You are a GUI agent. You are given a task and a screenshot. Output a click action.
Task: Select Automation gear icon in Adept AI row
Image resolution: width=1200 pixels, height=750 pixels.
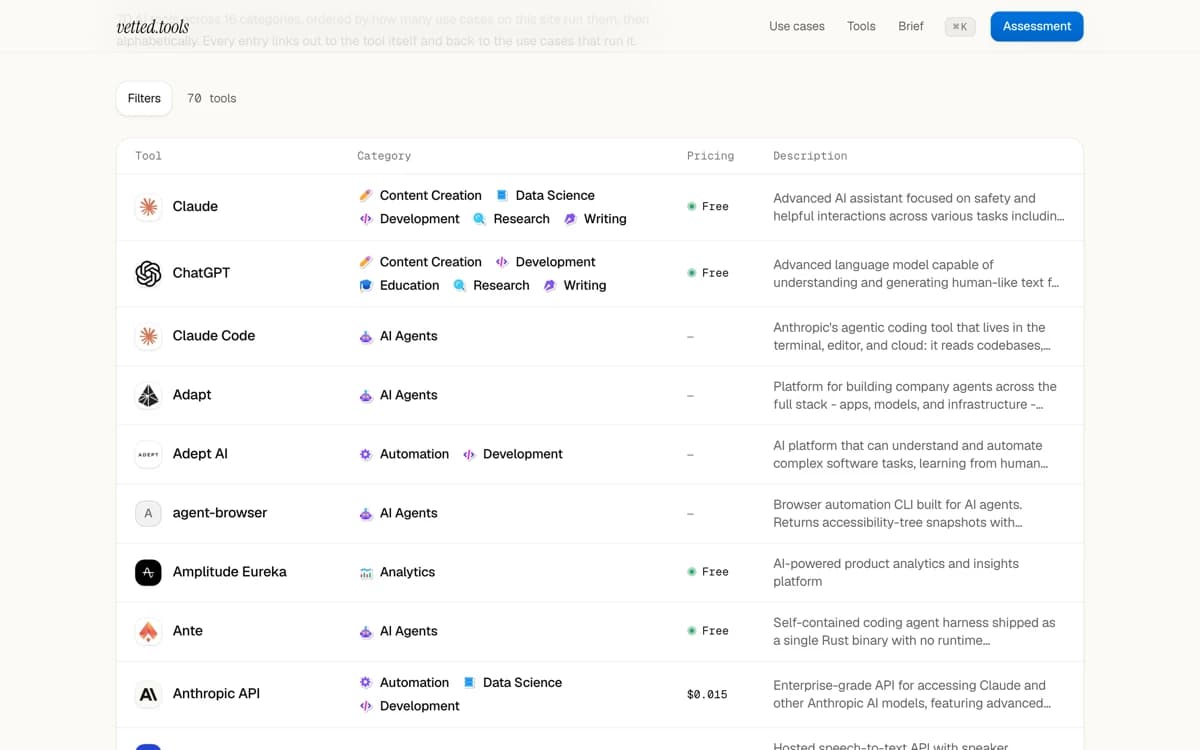pyautogui.click(x=366, y=454)
